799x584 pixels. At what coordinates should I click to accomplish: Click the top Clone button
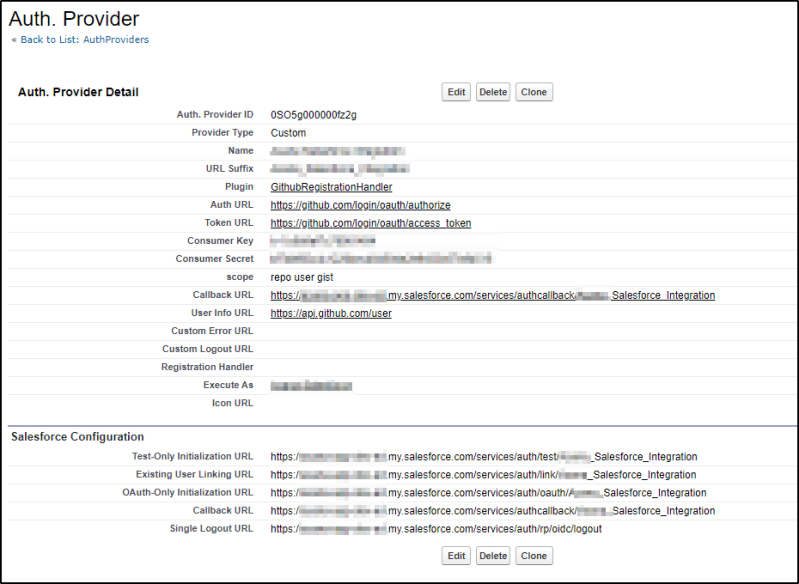click(534, 92)
